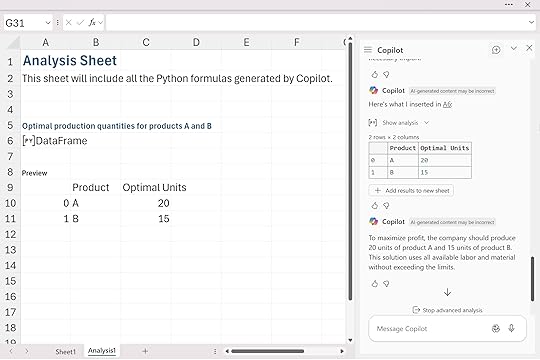This screenshot has height=360, width=540.
Task: Click into the formula bar
Action: tap(316, 23)
